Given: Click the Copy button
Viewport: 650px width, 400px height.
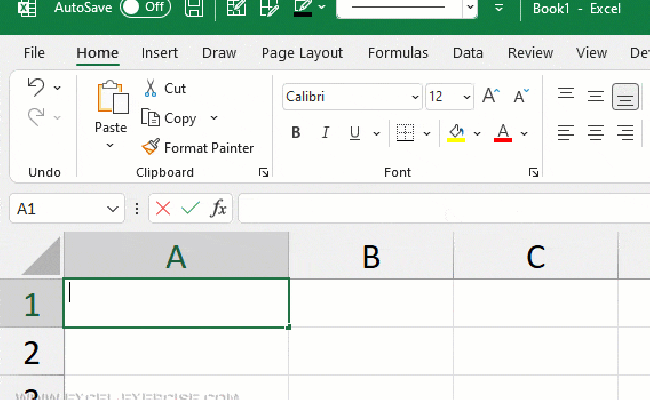Looking at the screenshot, I should tap(168, 118).
